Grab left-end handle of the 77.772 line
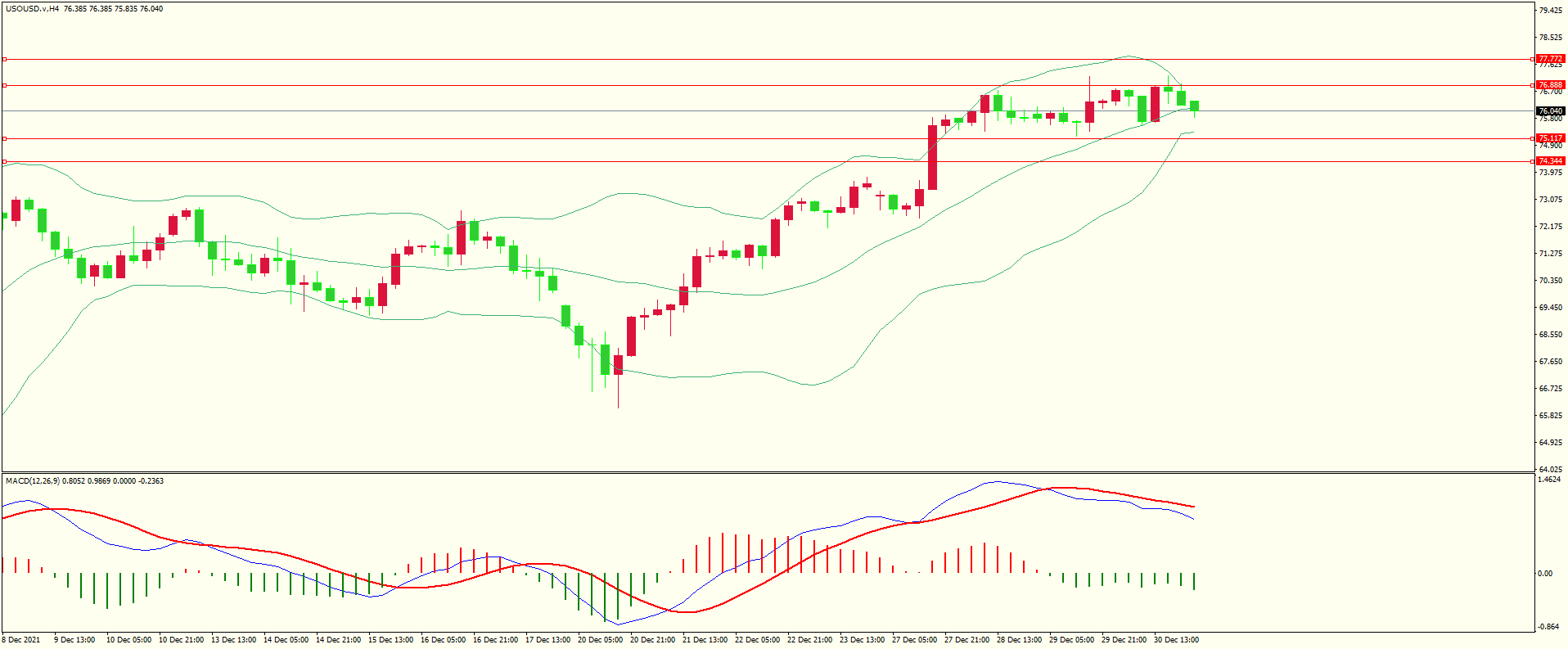The width and height of the screenshot is (1568, 649). pos(4,59)
